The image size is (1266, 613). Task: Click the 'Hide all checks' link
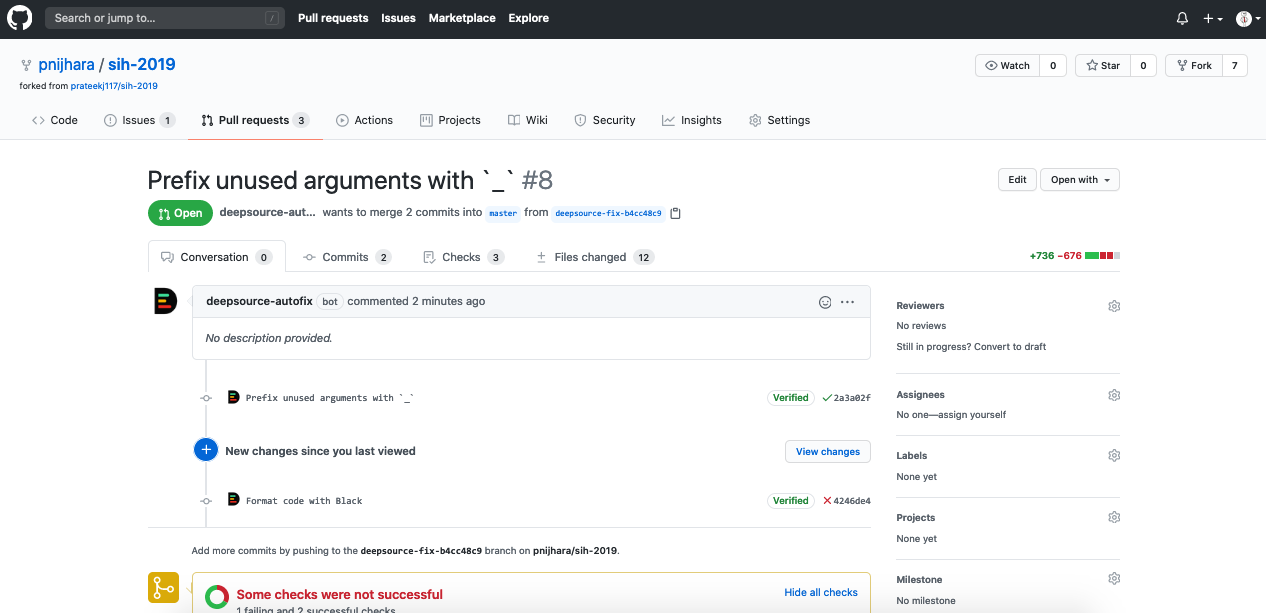[820, 592]
